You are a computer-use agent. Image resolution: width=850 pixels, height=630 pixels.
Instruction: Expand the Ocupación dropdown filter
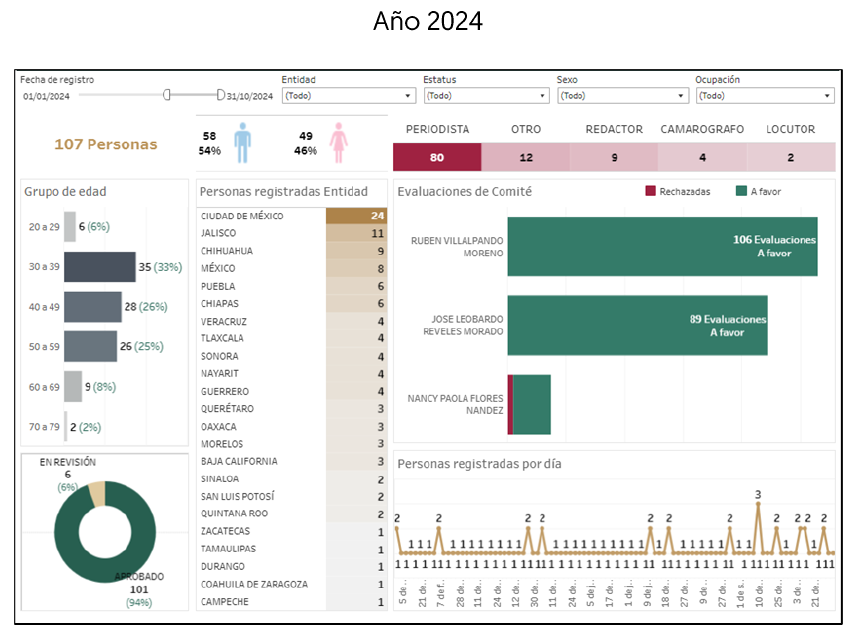[x=764, y=96]
